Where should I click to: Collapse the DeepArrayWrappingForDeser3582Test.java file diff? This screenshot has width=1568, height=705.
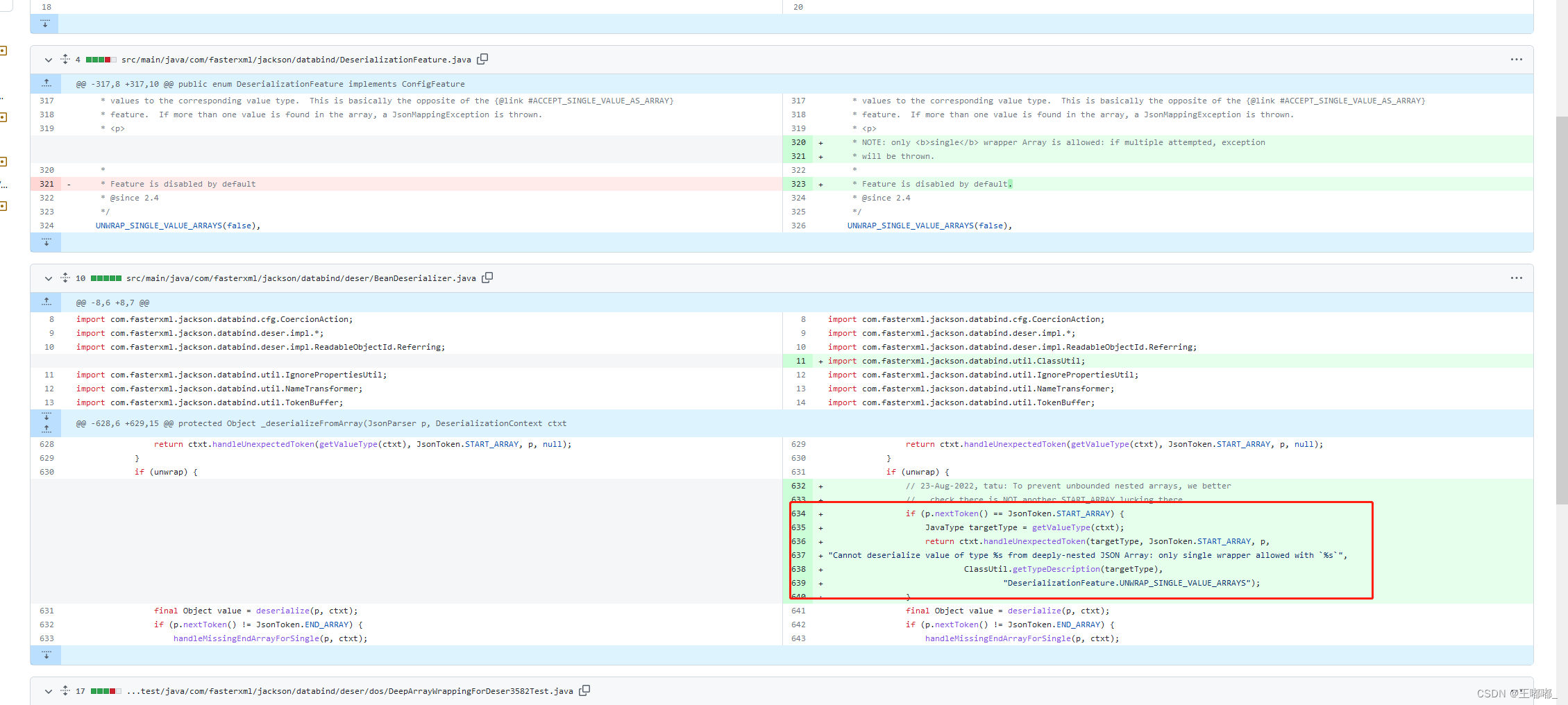point(48,692)
